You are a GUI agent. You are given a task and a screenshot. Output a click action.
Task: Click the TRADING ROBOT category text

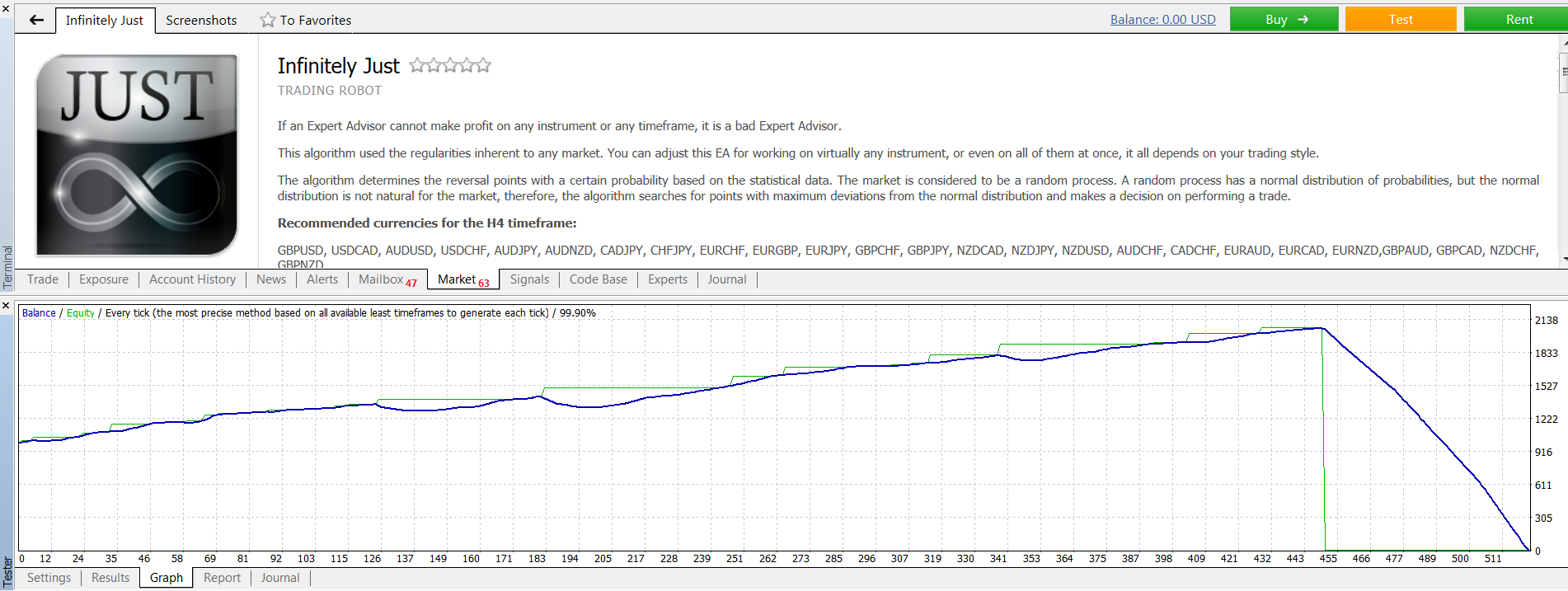click(x=330, y=91)
